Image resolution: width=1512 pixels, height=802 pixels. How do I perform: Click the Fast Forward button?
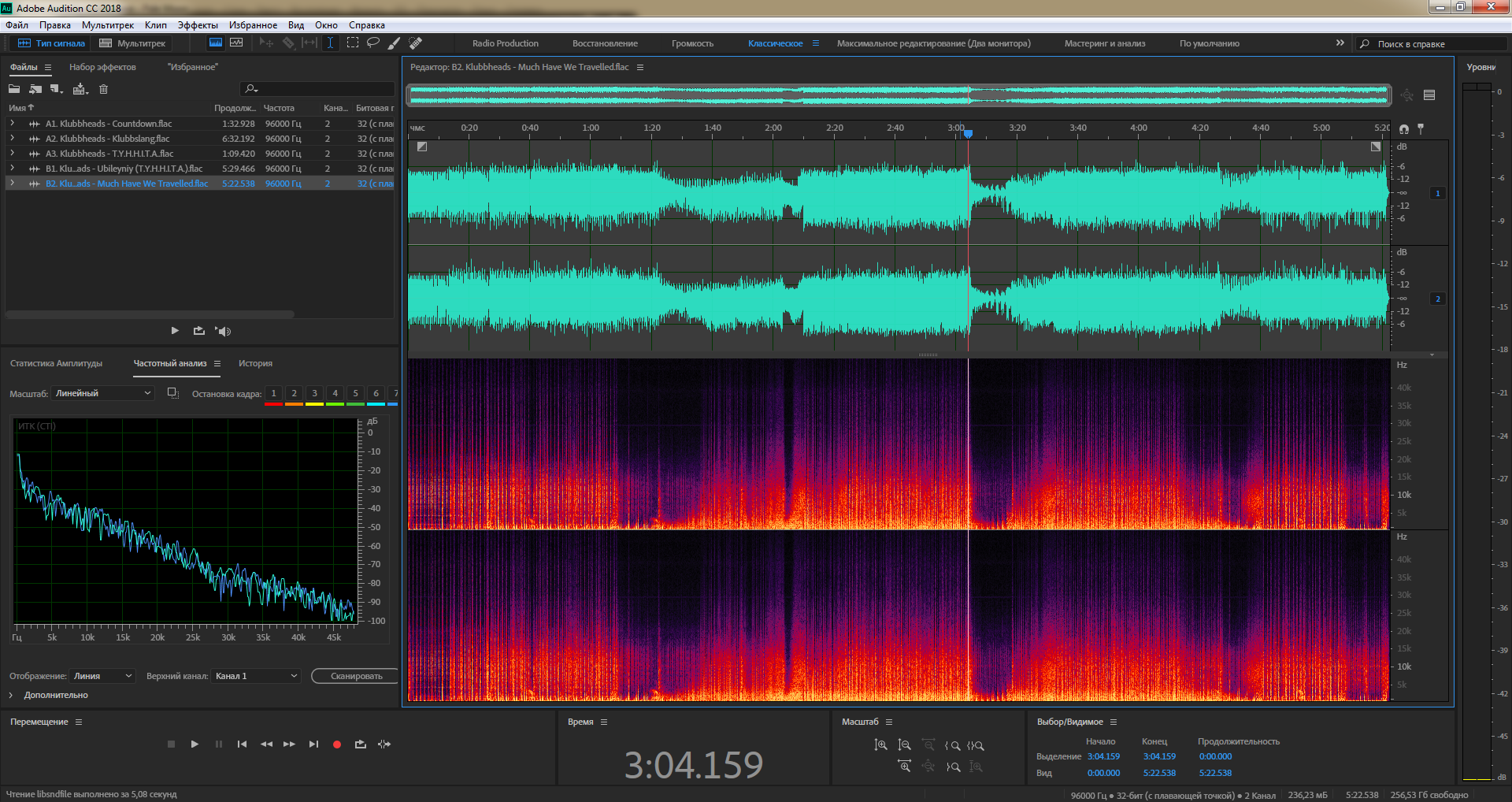290,744
